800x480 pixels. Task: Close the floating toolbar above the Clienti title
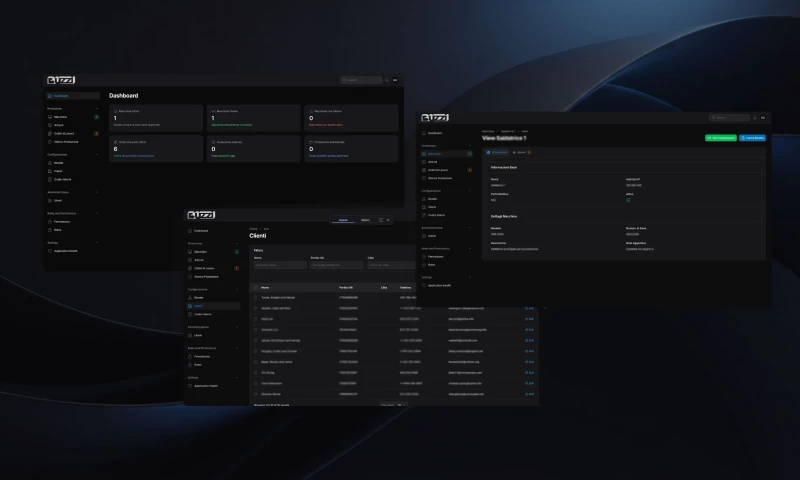click(388, 220)
